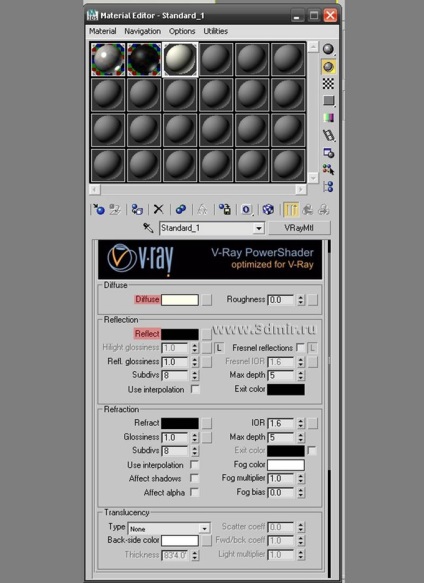424x583 pixels.
Task: Pick material from object eyedropper
Action: tap(148, 228)
